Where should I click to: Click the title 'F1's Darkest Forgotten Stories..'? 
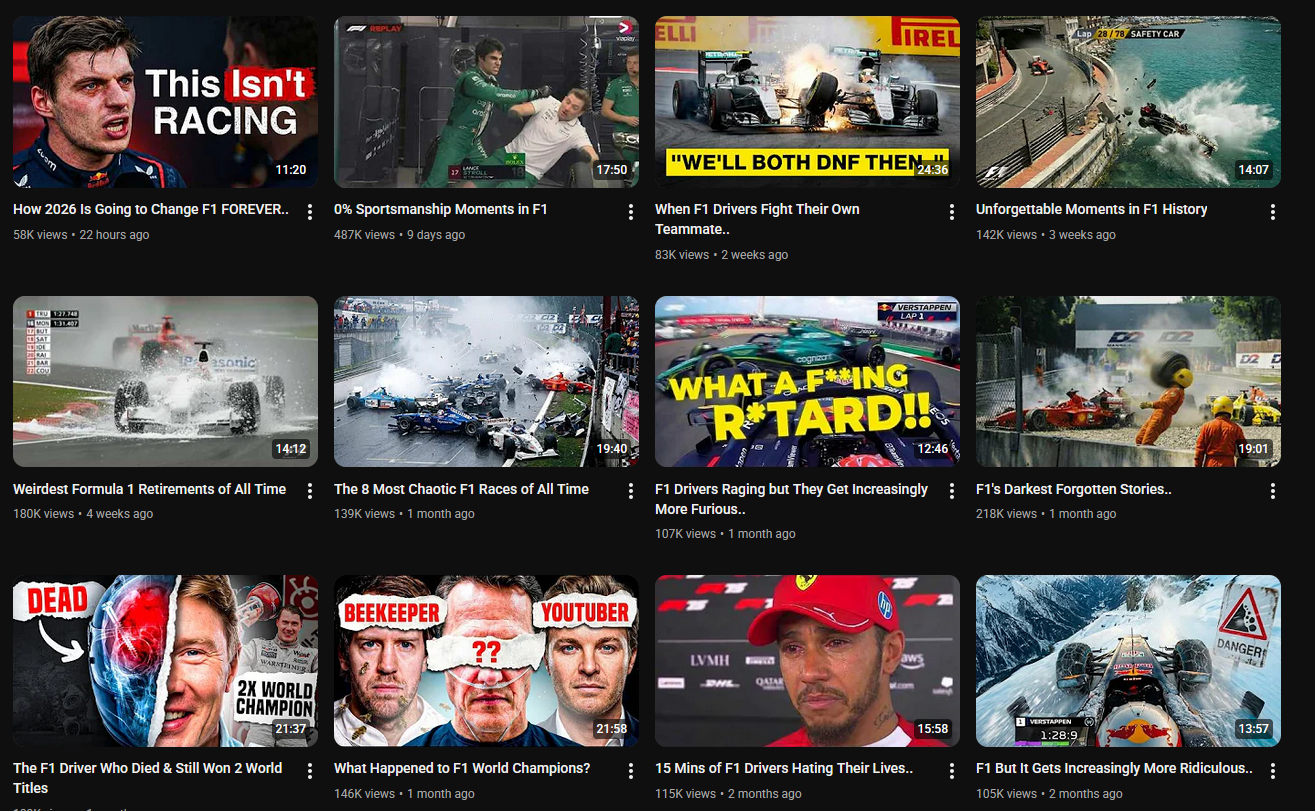tap(1074, 489)
